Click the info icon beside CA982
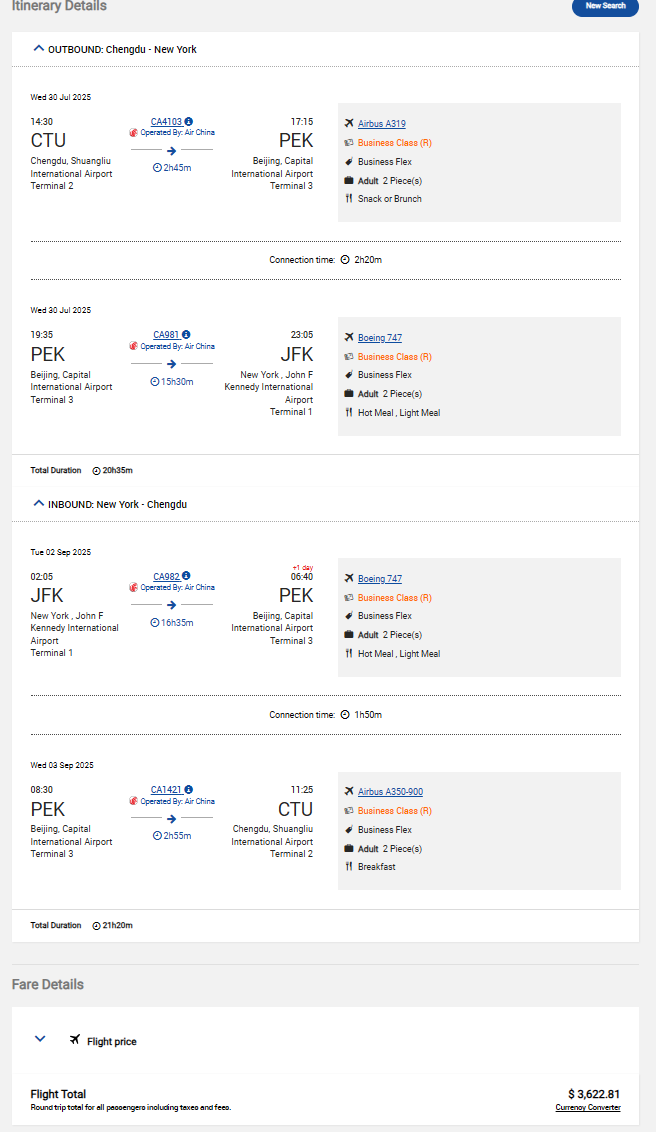The width and height of the screenshot is (656, 1132). pos(186,576)
